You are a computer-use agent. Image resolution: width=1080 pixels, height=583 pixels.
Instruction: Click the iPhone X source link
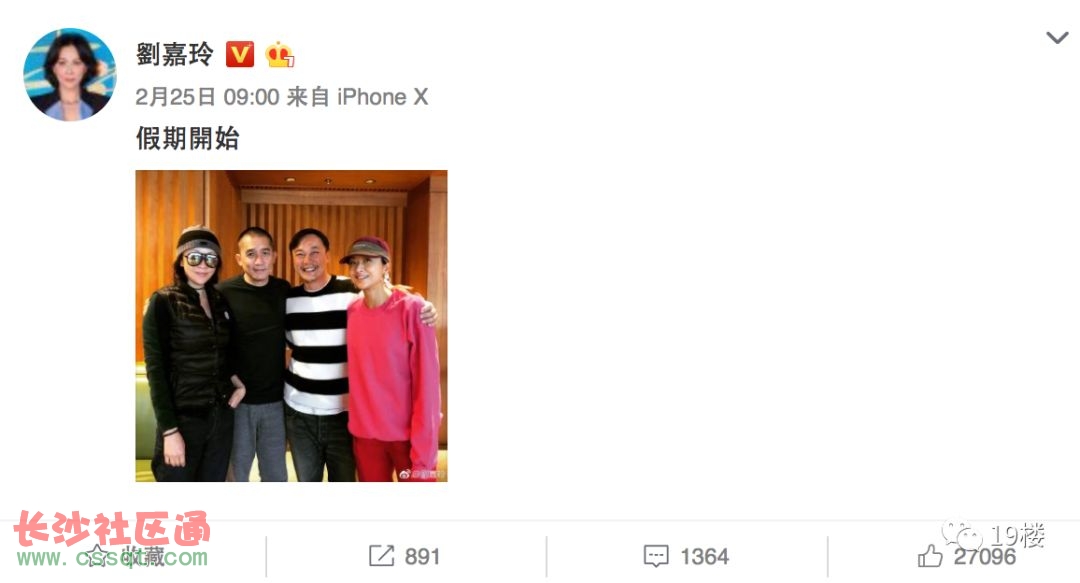coord(382,97)
